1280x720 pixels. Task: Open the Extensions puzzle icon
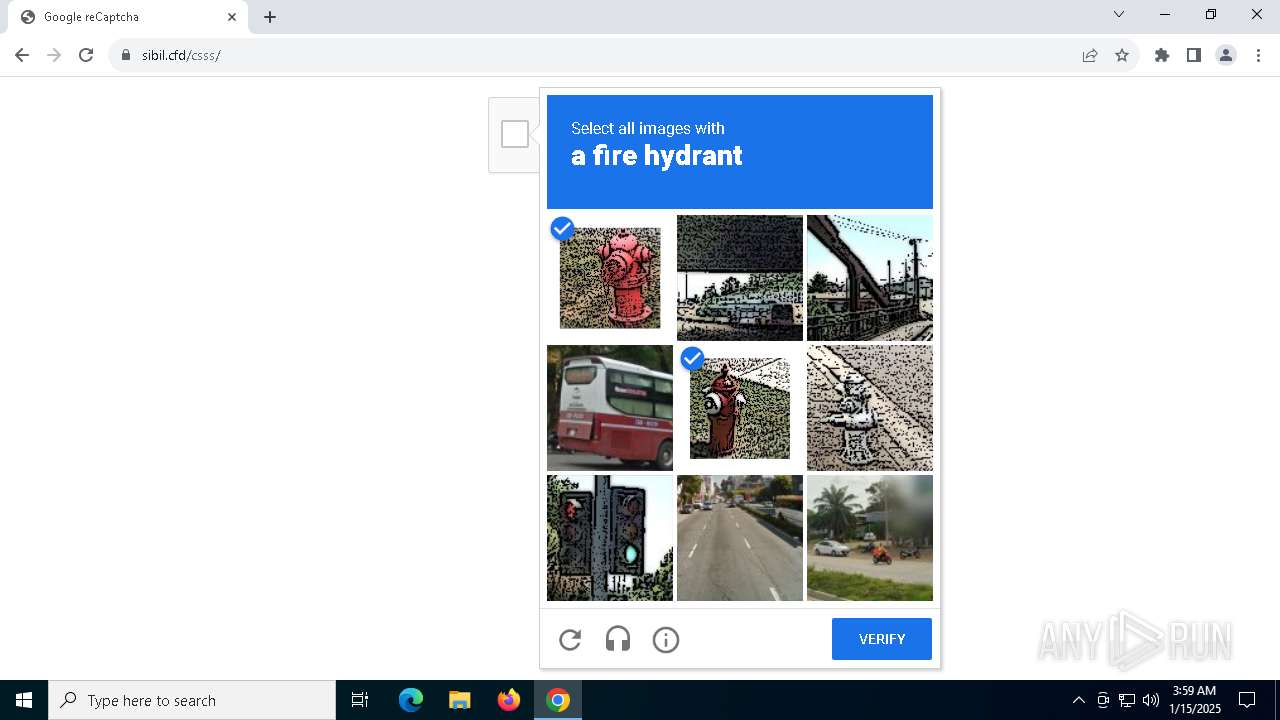point(1162,55)
